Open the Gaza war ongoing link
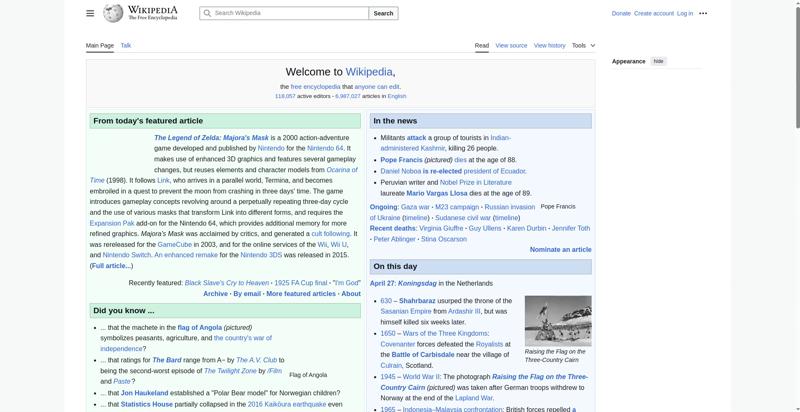 tap(415, 207)
